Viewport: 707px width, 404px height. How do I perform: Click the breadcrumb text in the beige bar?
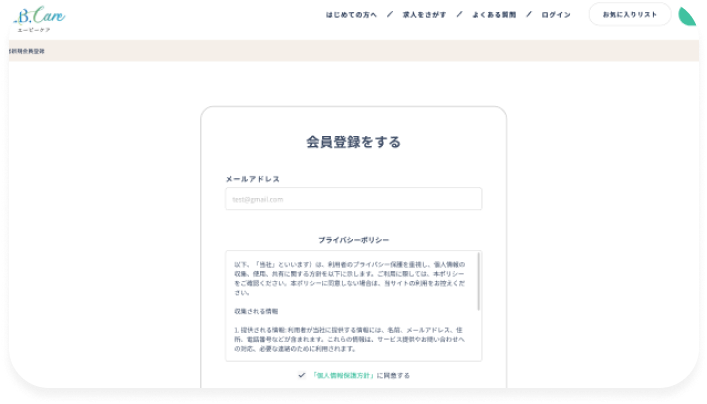pos(27,51)
